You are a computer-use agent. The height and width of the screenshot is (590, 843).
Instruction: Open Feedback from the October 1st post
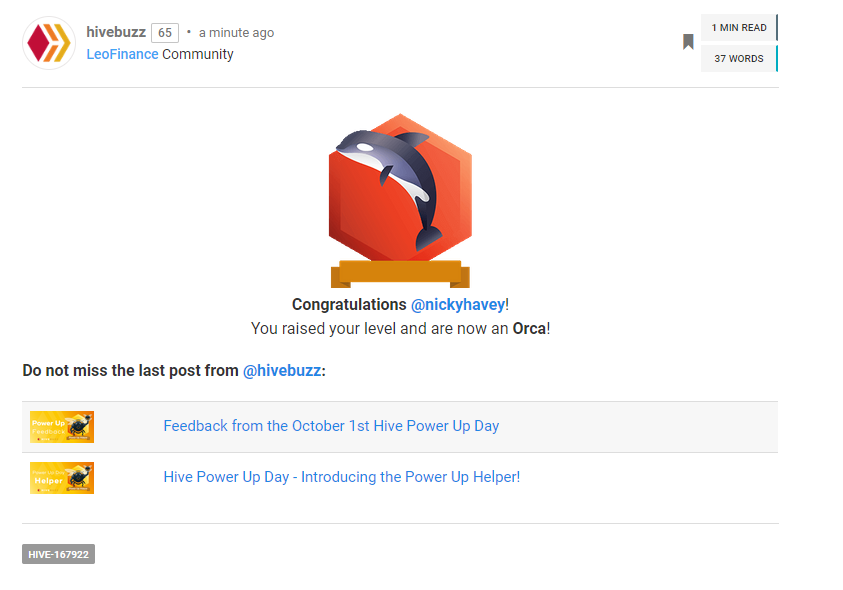(331, 426)
